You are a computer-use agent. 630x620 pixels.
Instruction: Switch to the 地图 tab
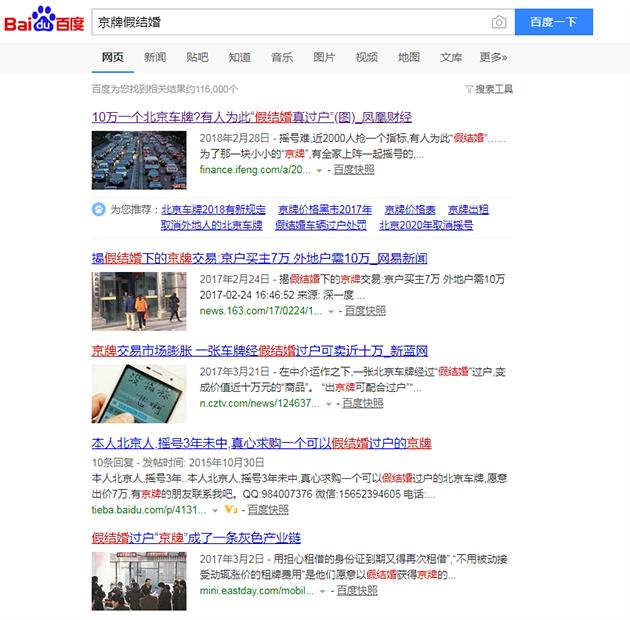tap(409, 57)
